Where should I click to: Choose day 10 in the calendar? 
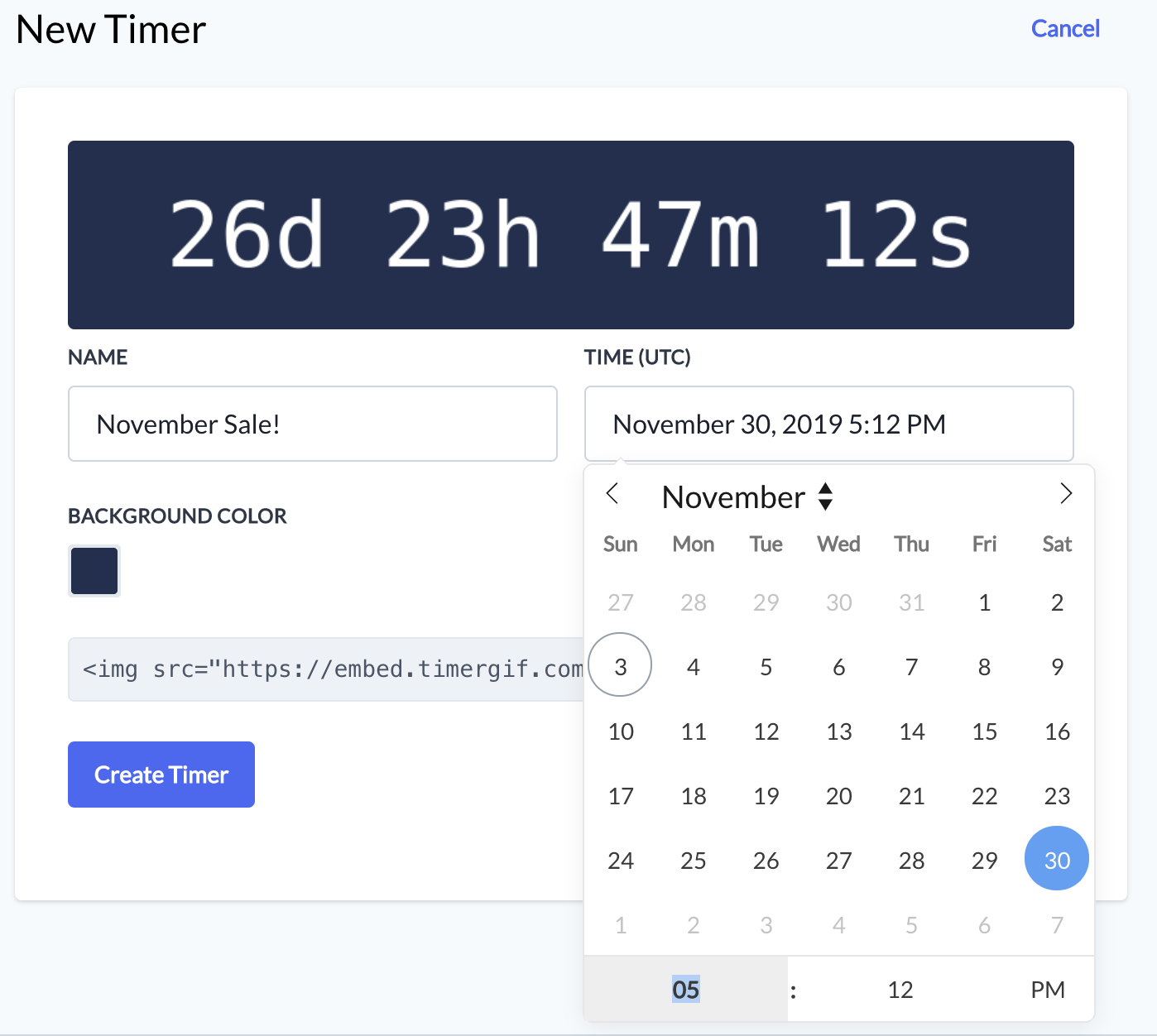[621, 731]
